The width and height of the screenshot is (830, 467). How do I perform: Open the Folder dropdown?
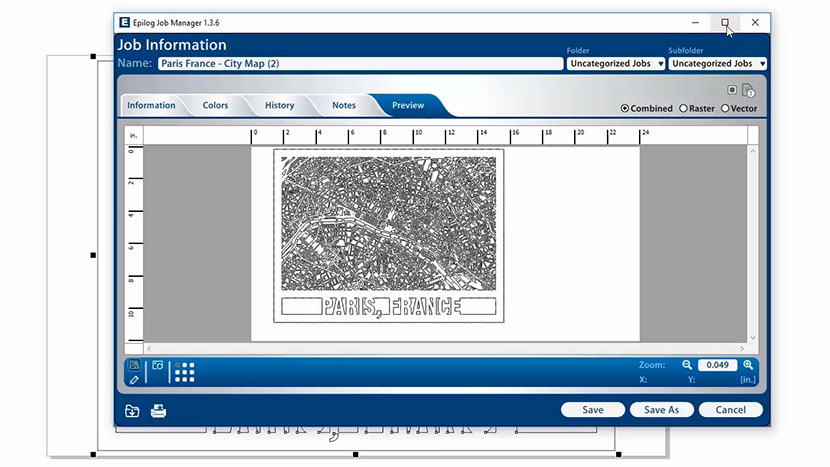tap(615, 64)
